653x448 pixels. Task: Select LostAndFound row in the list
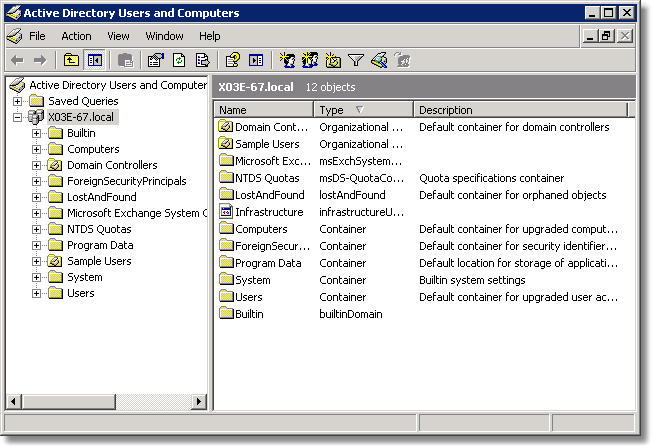262,195
